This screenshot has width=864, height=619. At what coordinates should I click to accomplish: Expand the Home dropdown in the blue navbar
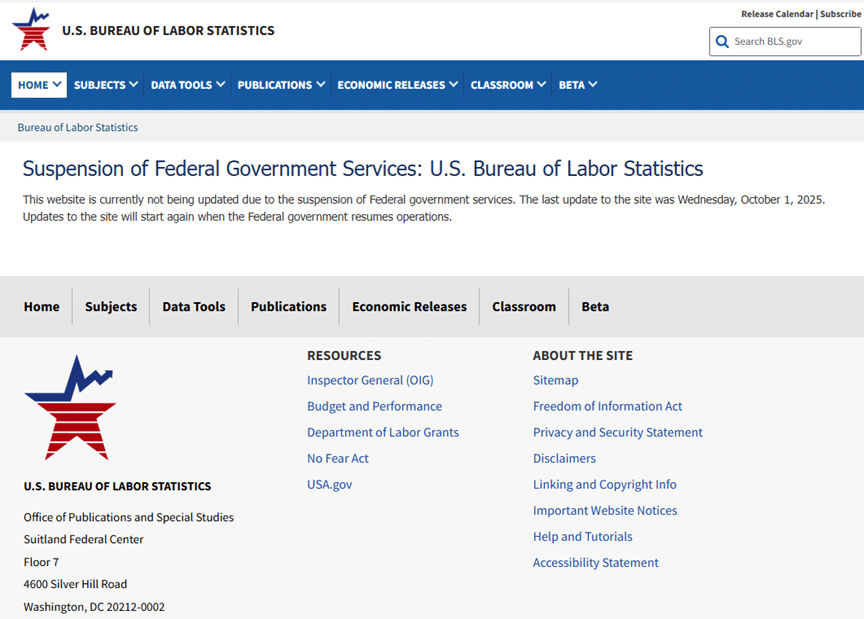pos(39,85)
